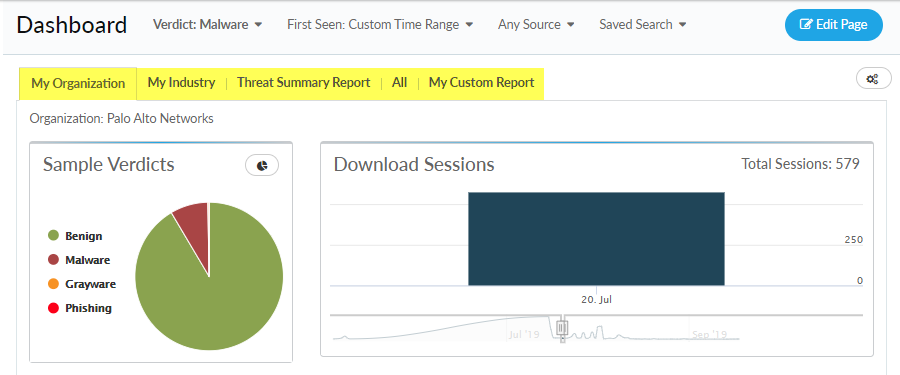Open the First Seen: Custom Time Range dropdown
Viewport: 900px width, 375px height.
(x=380, y=25)
